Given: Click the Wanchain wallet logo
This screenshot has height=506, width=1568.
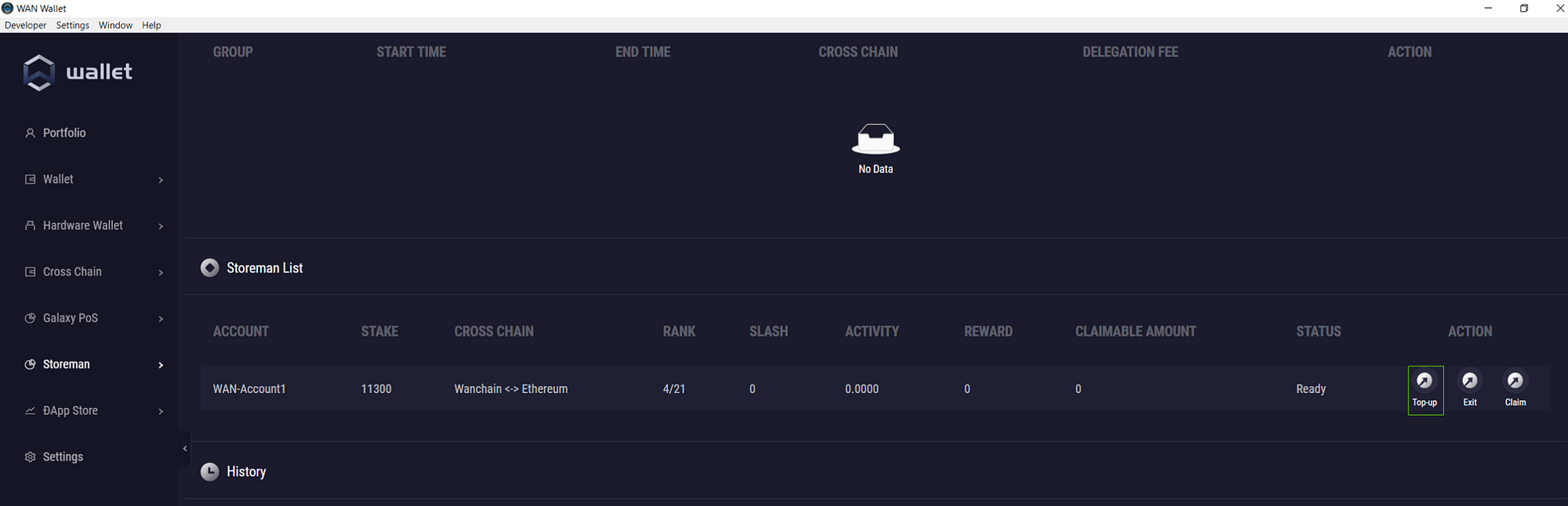Looking at the screenshot, I should pyautogui.click(x=78, y=72).
